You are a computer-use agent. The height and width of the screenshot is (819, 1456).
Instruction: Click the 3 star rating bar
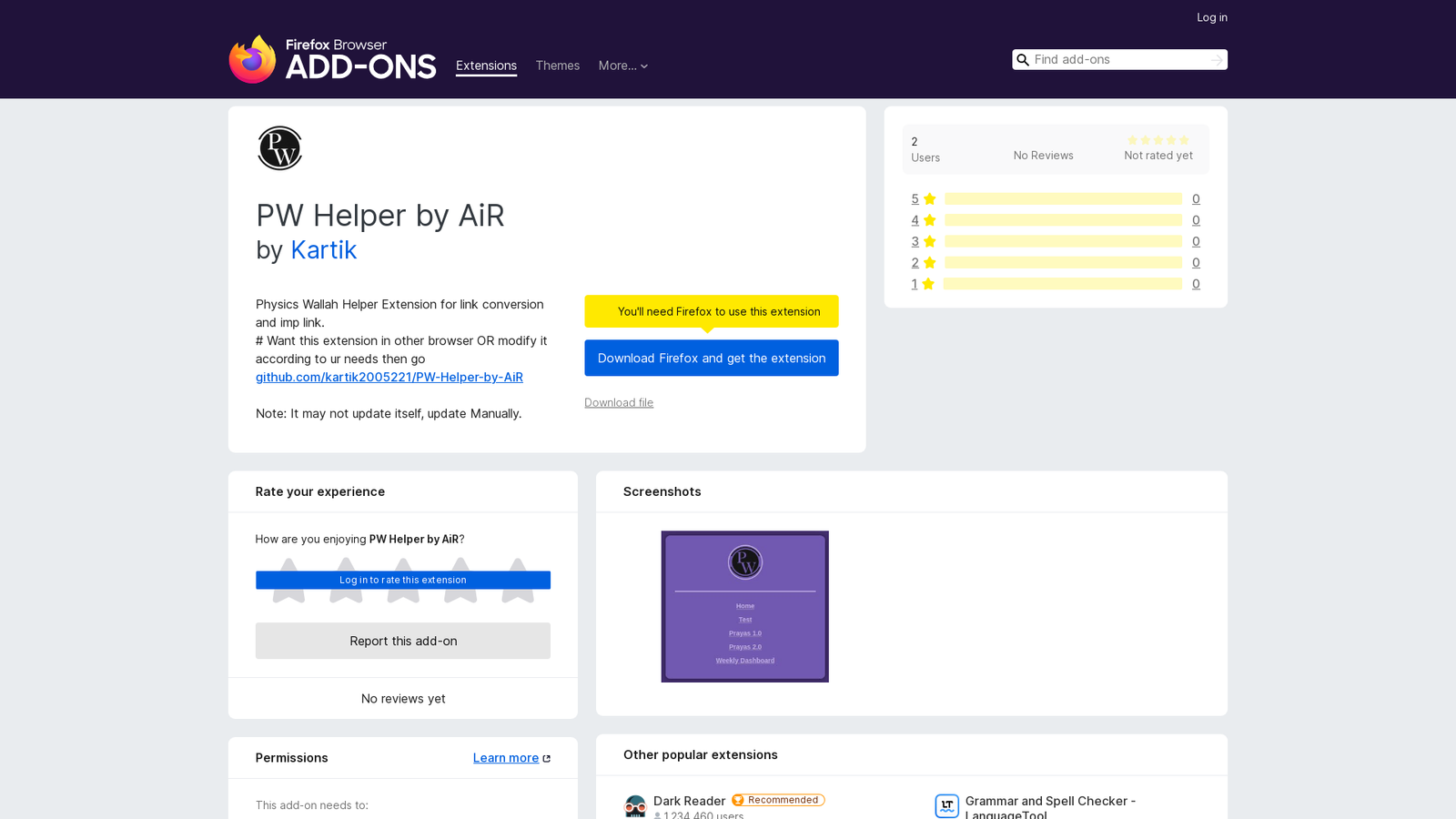pyautogui.click(x=1063, y=241)
